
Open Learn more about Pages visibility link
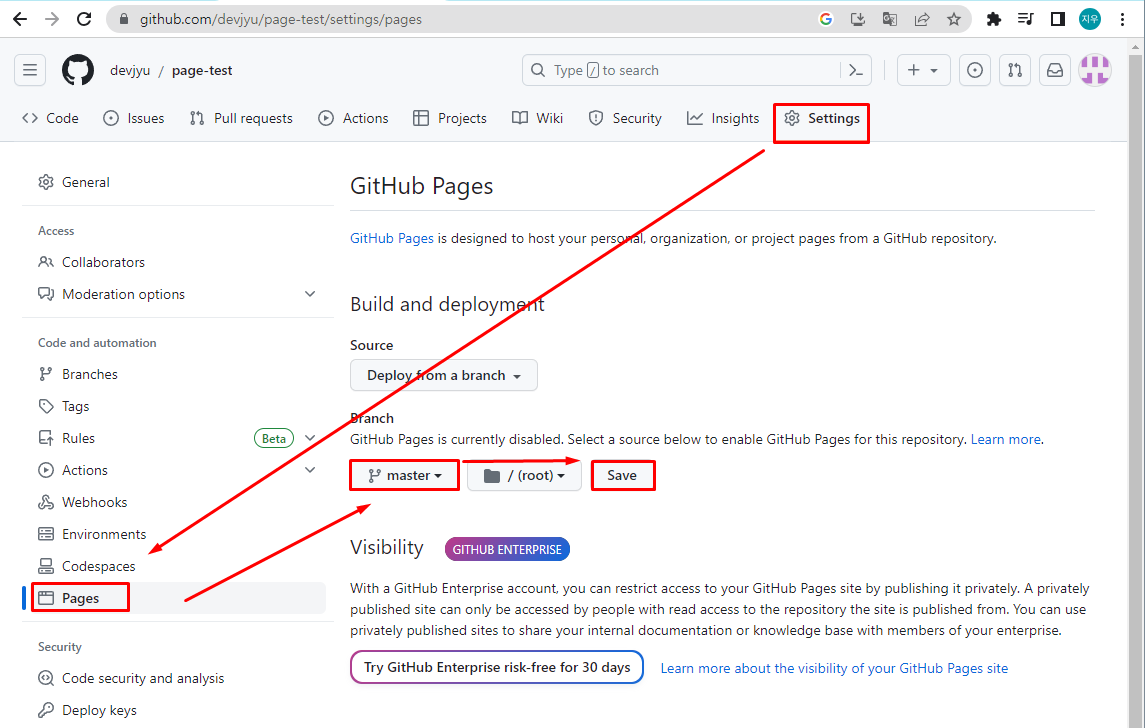click(x=834, y=668)
